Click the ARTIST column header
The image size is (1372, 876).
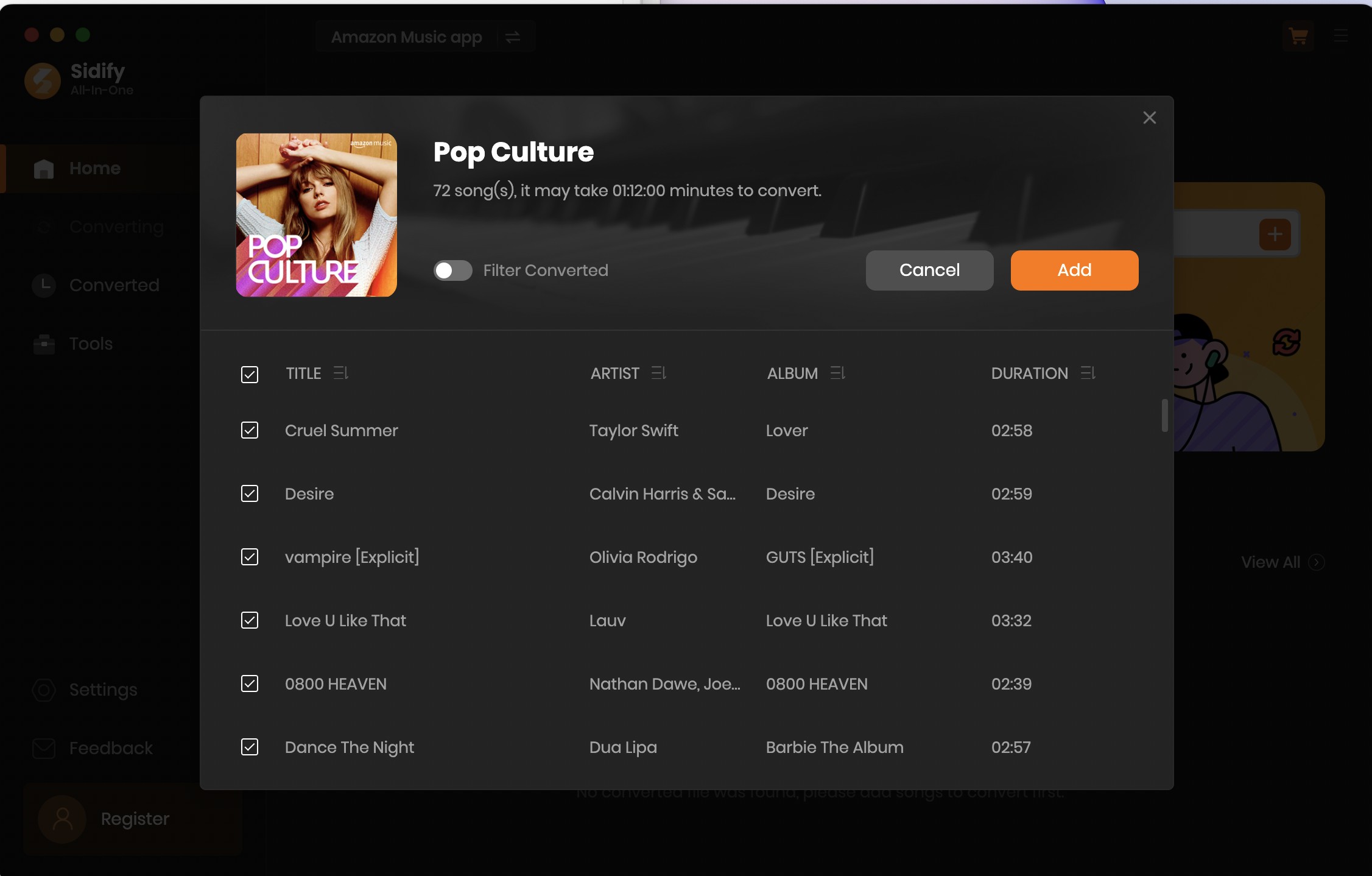coord(614,373)
